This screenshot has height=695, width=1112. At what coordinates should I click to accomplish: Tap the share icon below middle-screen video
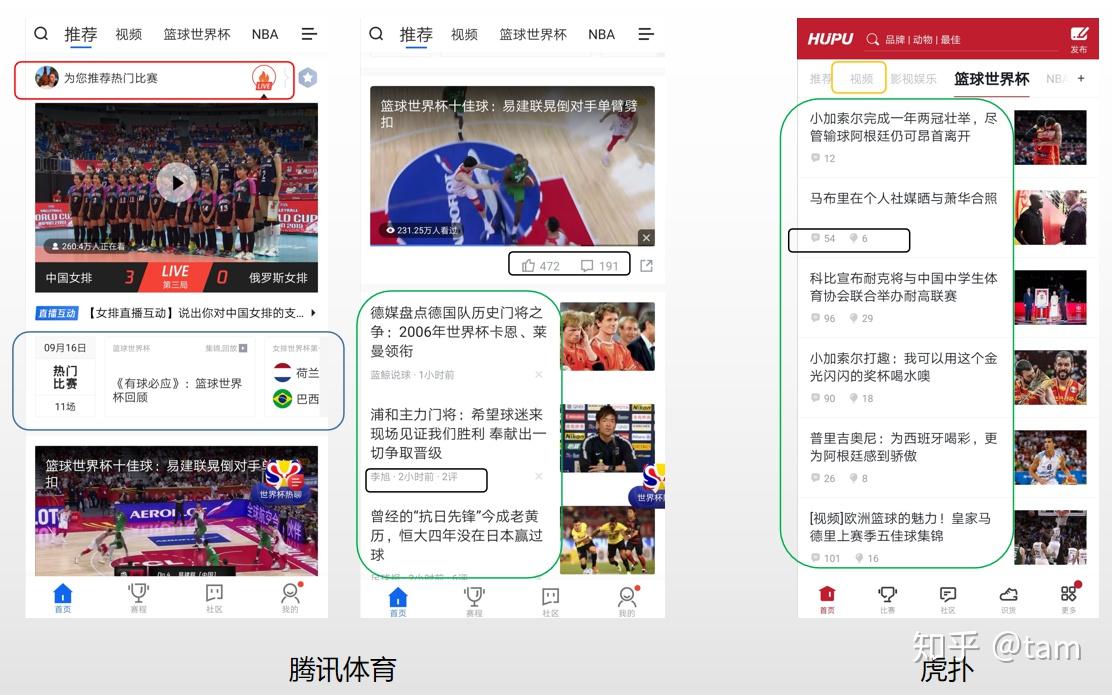(x=646, y=265)
